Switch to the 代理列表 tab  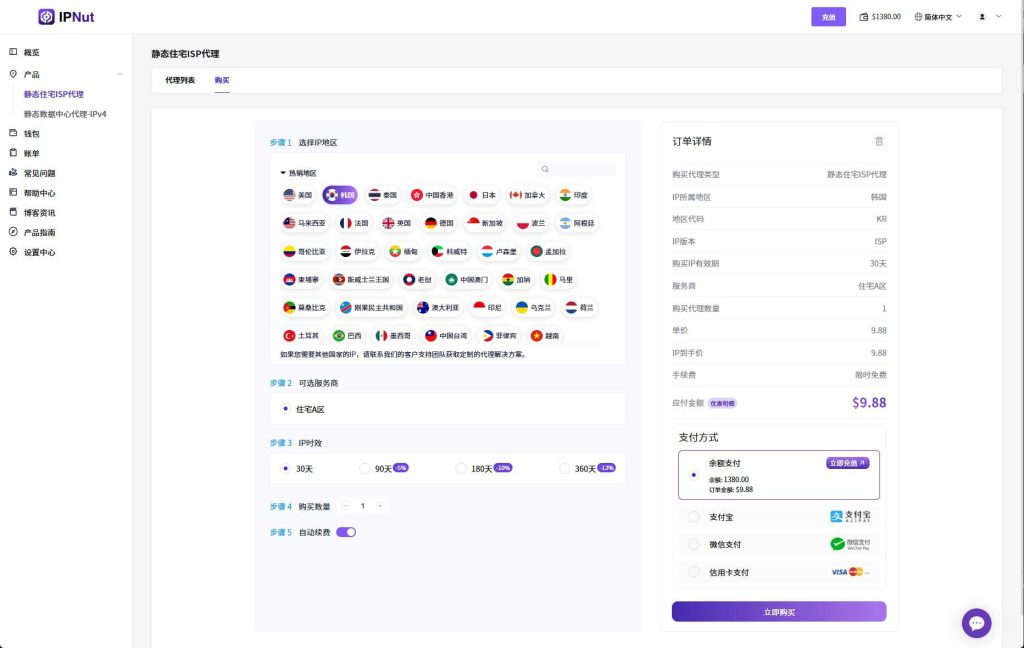pos(180,80)
